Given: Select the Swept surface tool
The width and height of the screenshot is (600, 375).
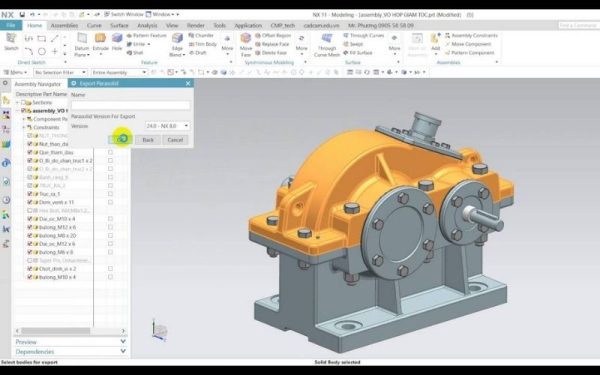Looking at the screenshot, I should point(353,44).
